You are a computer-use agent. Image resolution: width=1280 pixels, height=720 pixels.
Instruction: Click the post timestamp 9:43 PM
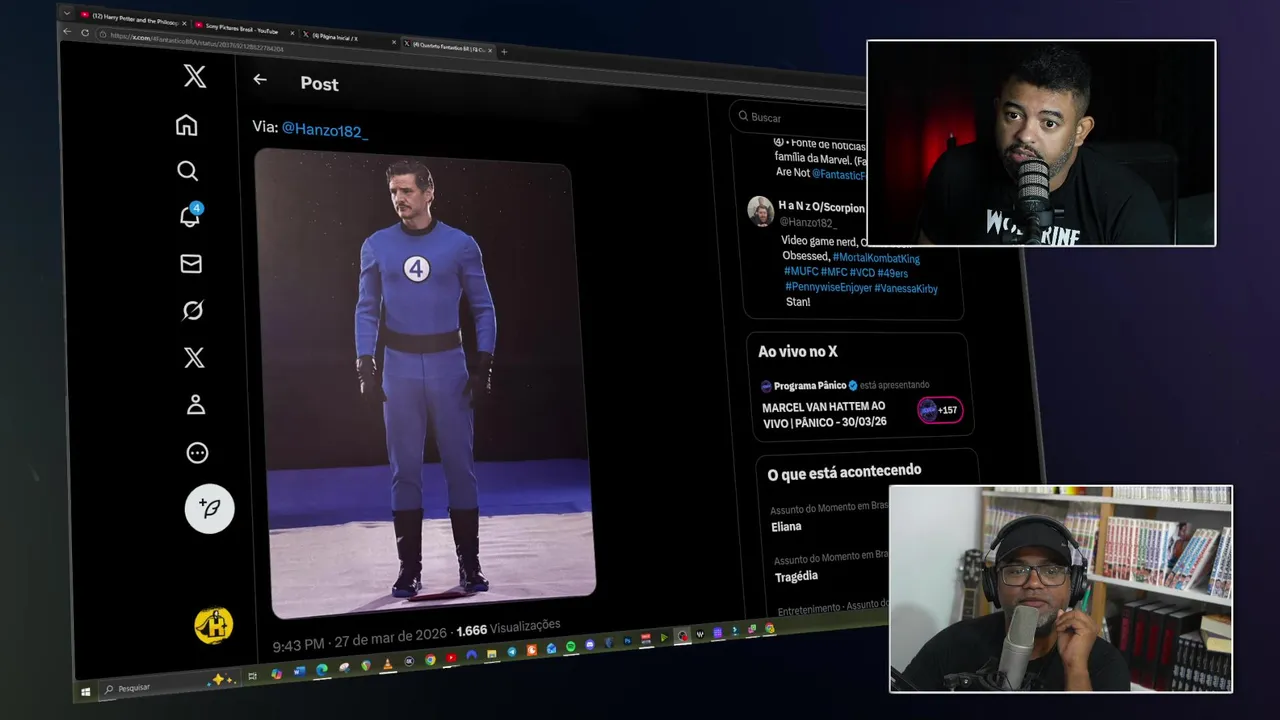click(x=298, y=645)
